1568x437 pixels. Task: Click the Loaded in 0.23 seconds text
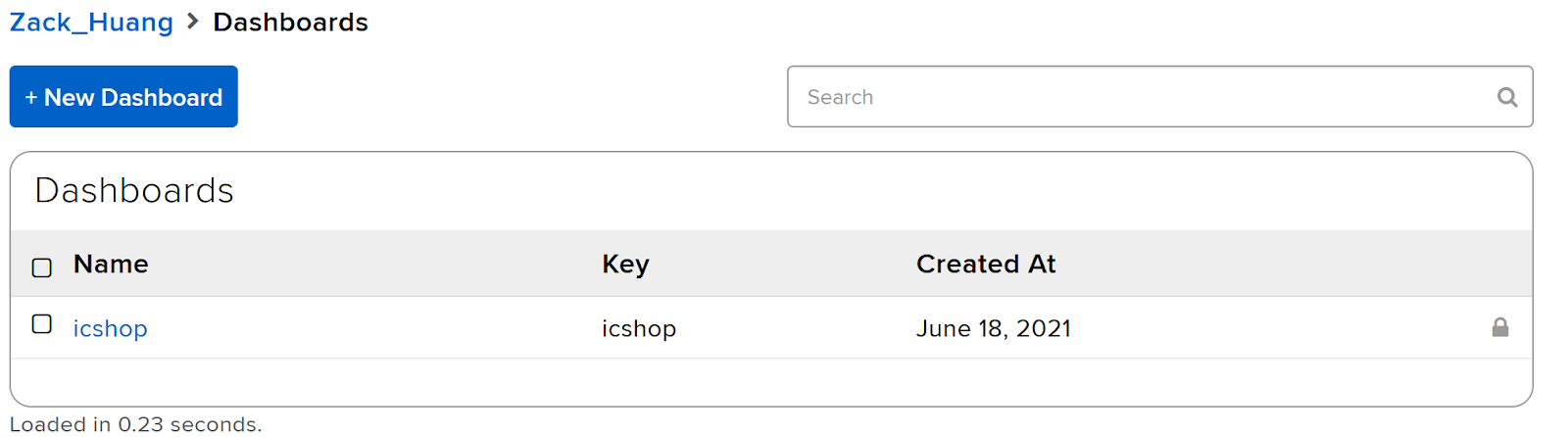(x=136, y=424)
